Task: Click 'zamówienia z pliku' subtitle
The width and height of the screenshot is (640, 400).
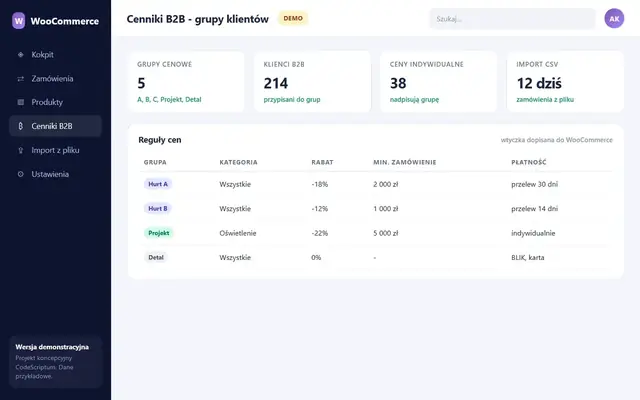Action: (x=545, y=100)
